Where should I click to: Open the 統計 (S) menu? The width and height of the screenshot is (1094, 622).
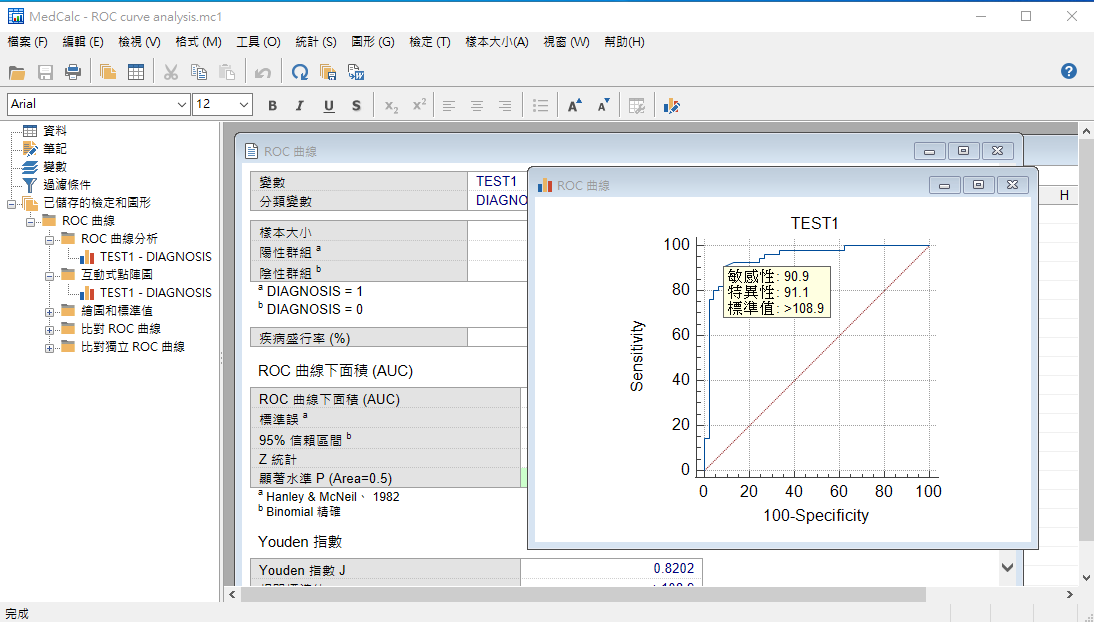(x=316, y=42)
